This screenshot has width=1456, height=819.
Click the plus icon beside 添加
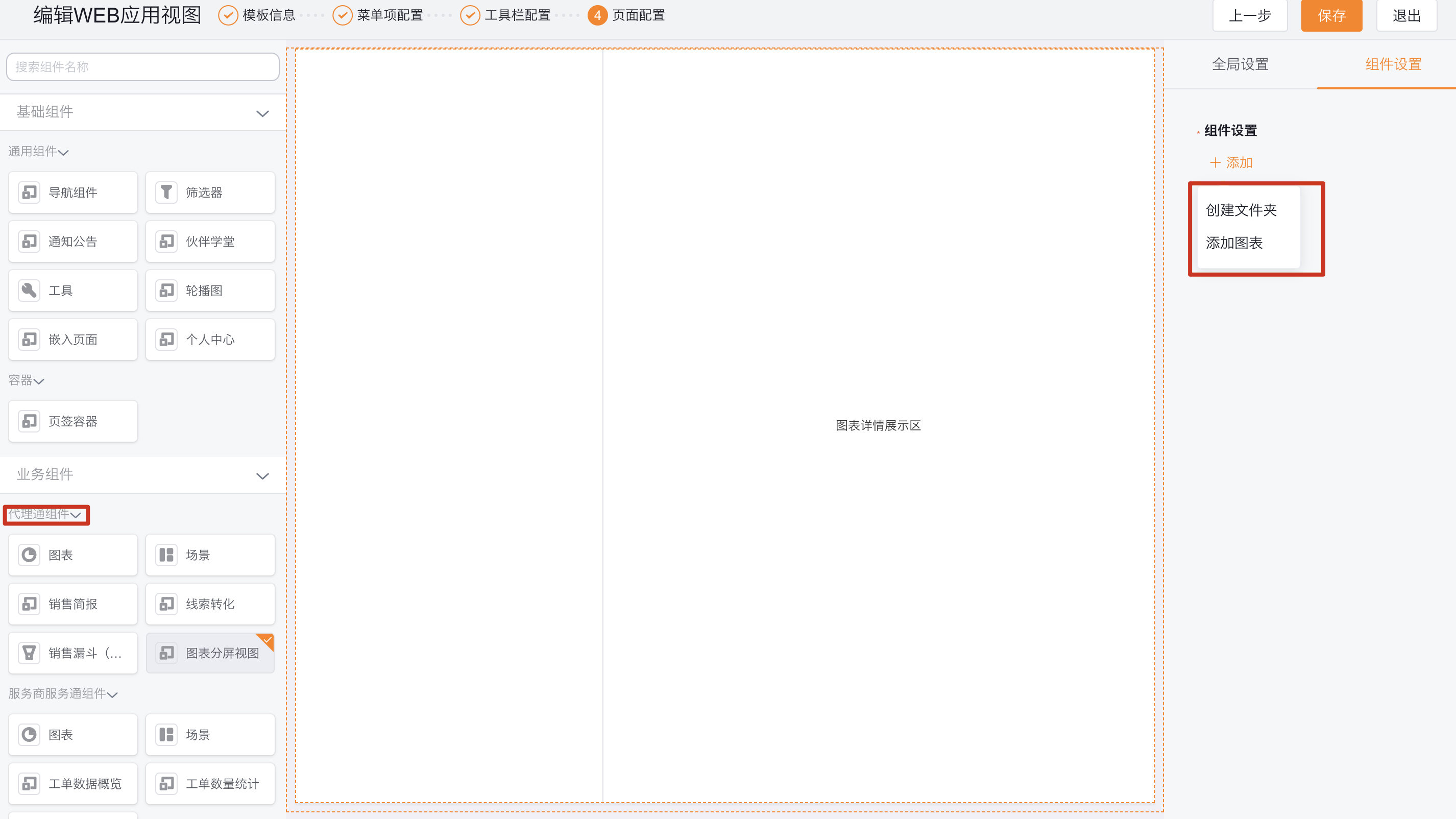click(x=1215, y=163)
